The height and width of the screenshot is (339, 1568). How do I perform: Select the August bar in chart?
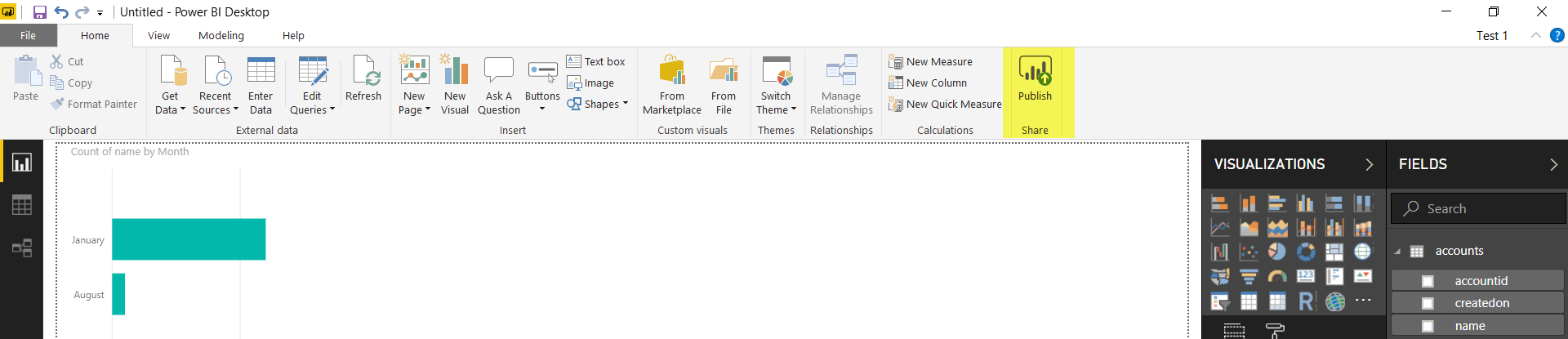(118, 294)
